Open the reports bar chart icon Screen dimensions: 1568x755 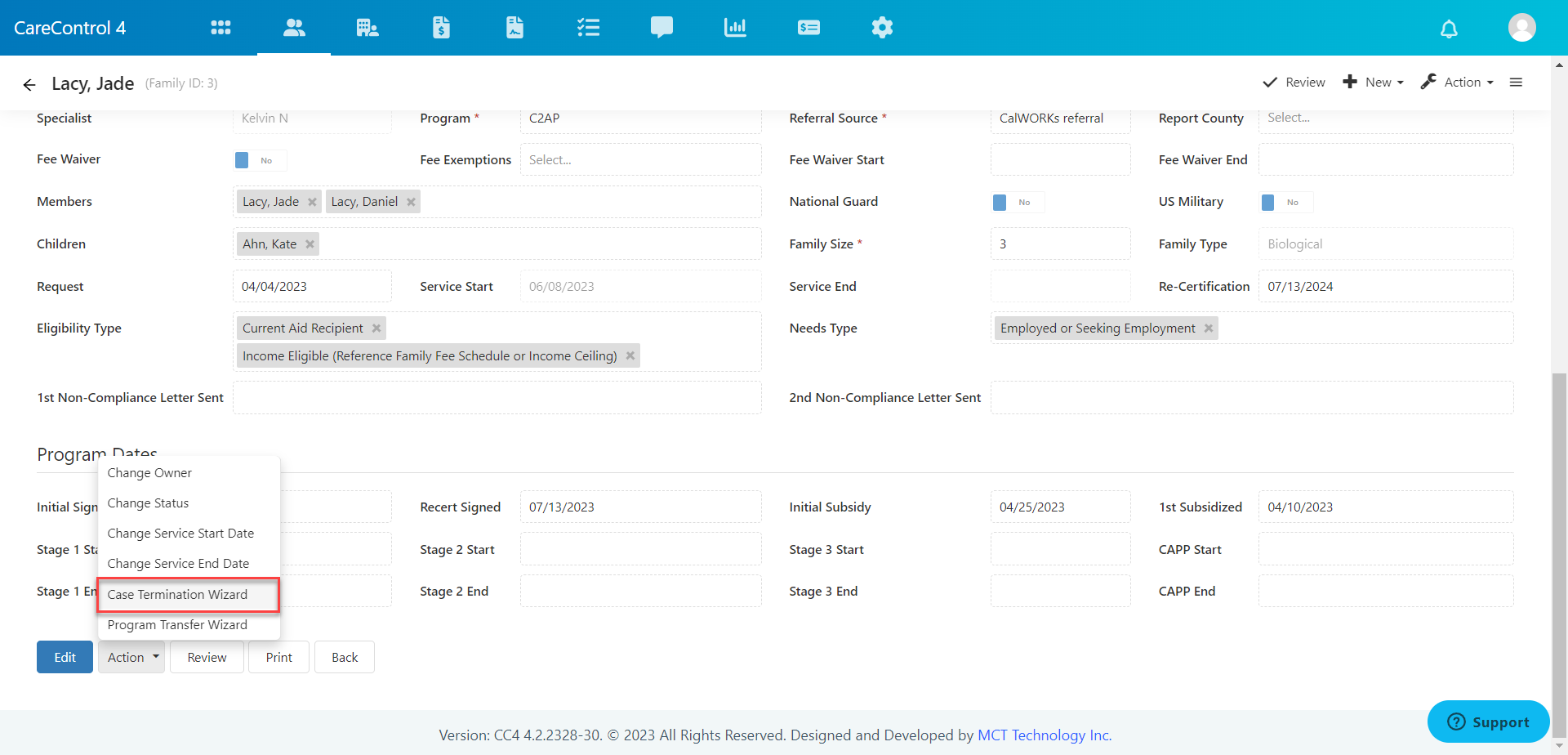click(x=735, y=28)
